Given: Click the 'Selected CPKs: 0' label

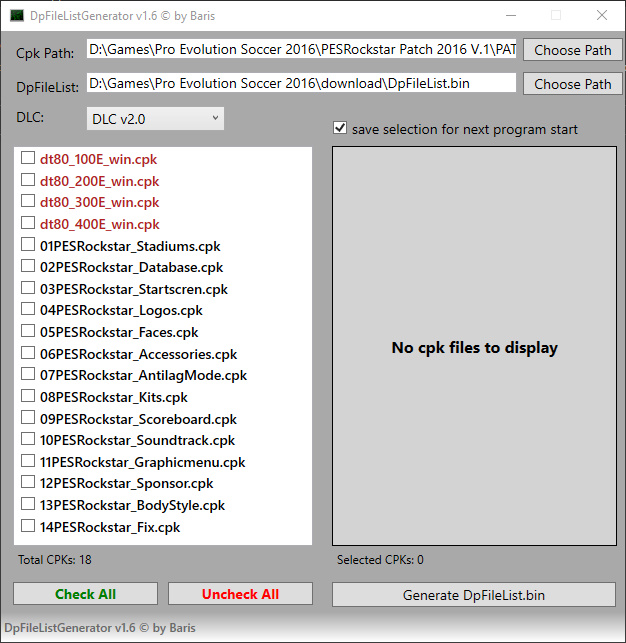Looking at the screenshot, I should point(380,560).
